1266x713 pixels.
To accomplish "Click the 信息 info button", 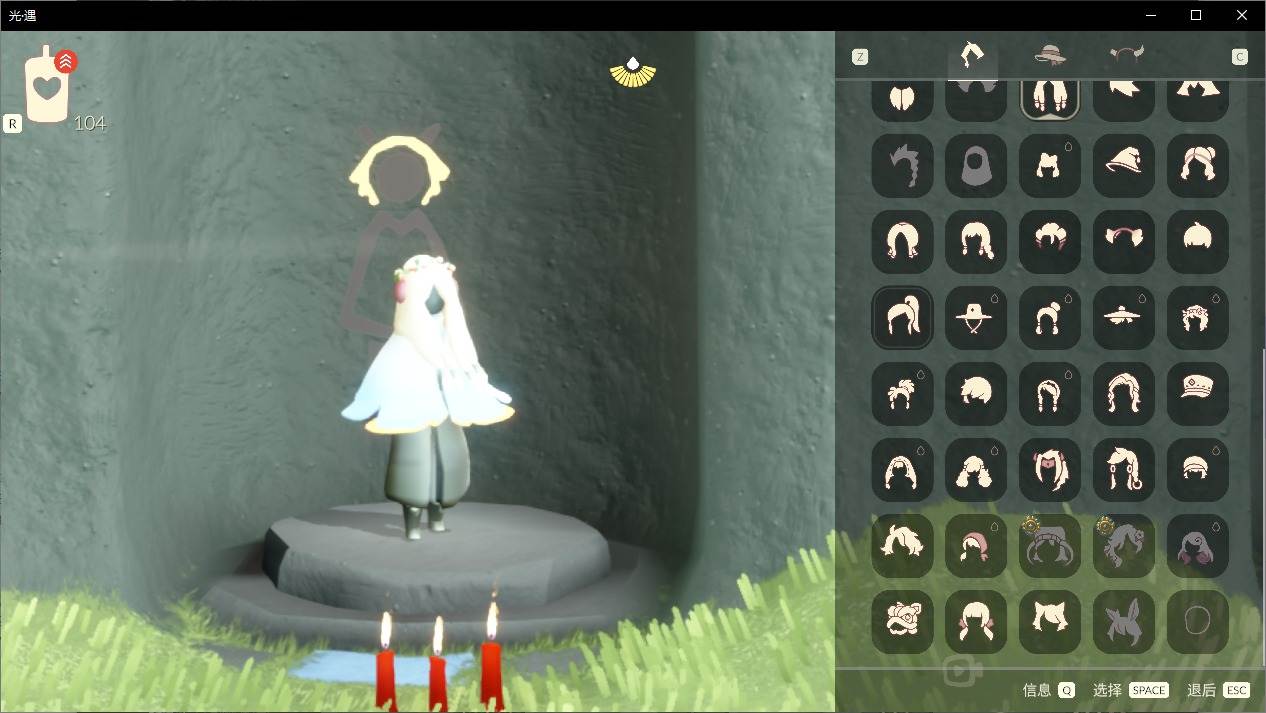I will click(x=1048, y=690).
